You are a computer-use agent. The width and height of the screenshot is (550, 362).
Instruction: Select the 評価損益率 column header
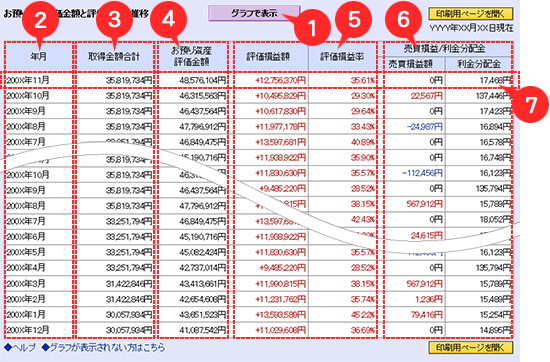(x=342, y=56)
